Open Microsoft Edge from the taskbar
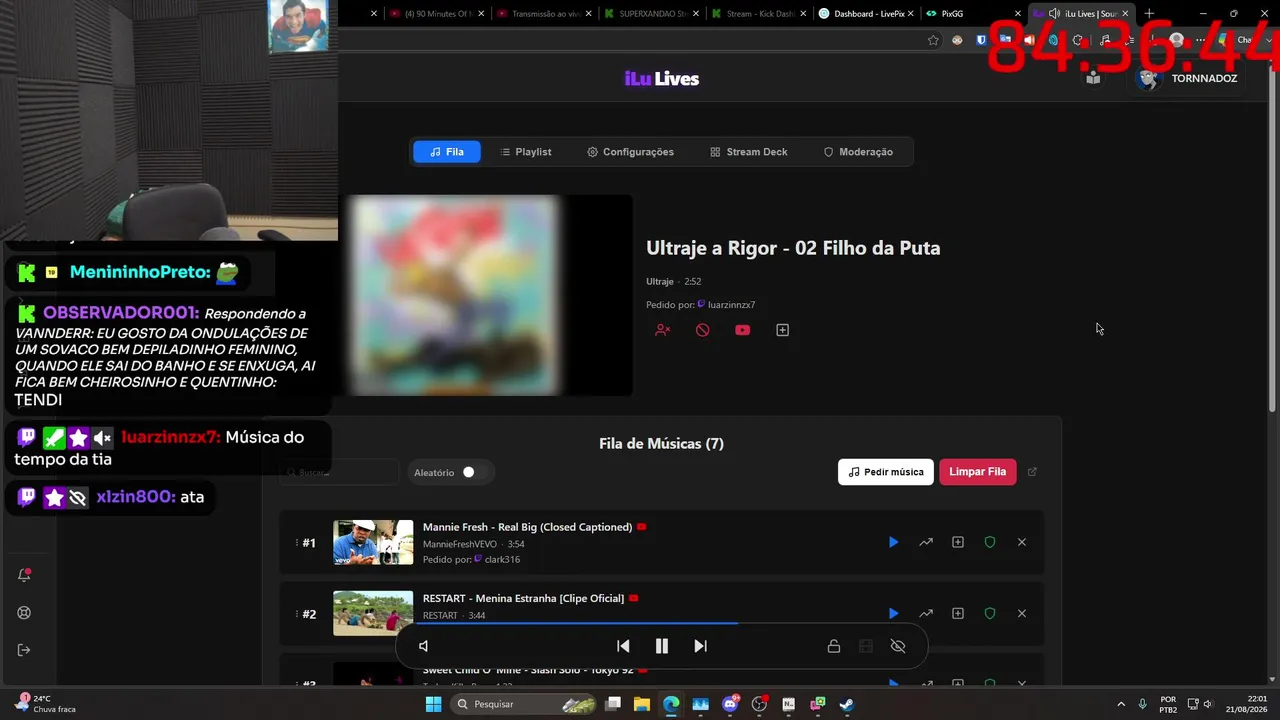Image resolution: width=1280 pixels, height=720 pixels. [671, 704]
